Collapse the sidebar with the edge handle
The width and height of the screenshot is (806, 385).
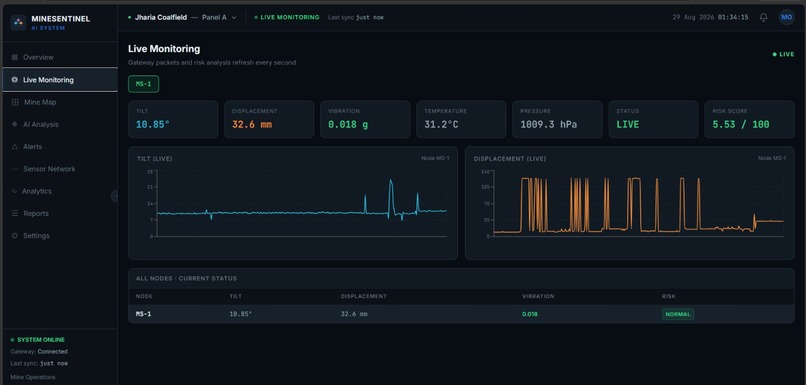pos(115,196)
